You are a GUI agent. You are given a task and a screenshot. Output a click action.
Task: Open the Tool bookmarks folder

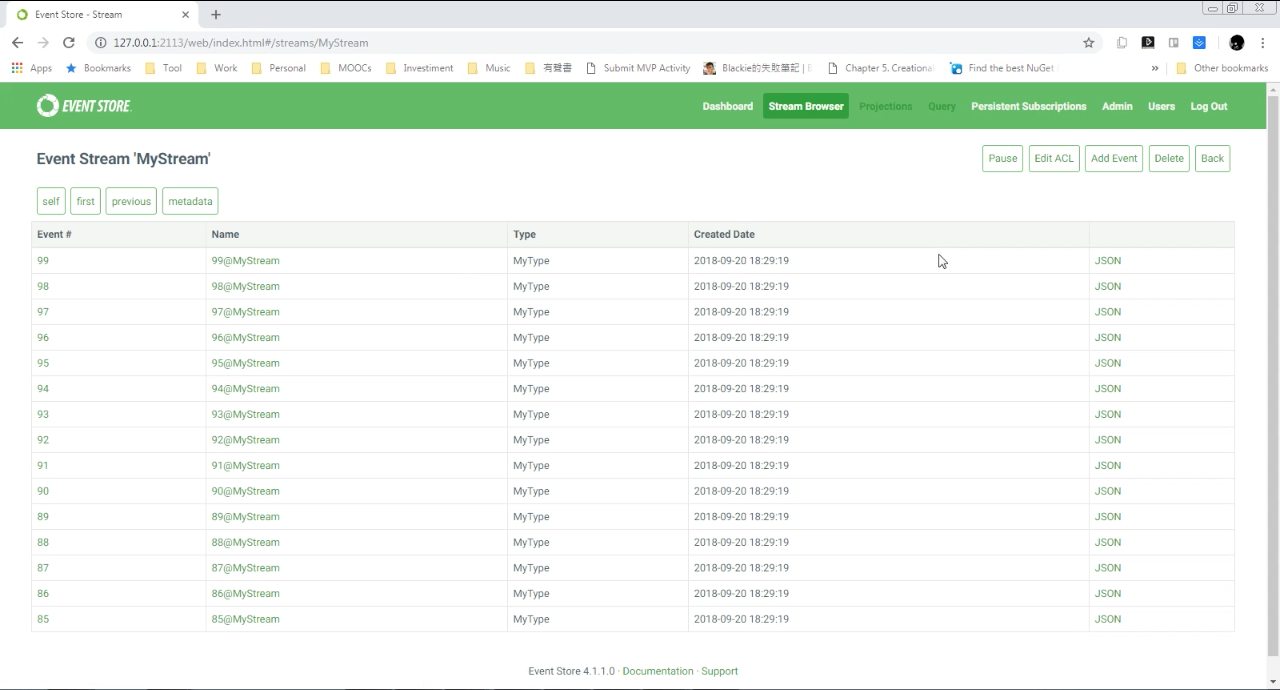click(164, 68)
